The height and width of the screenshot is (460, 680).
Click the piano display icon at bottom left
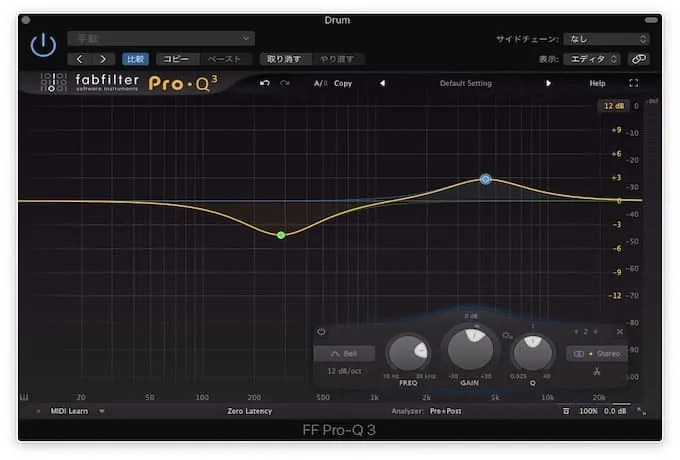(x=25, y=397)
